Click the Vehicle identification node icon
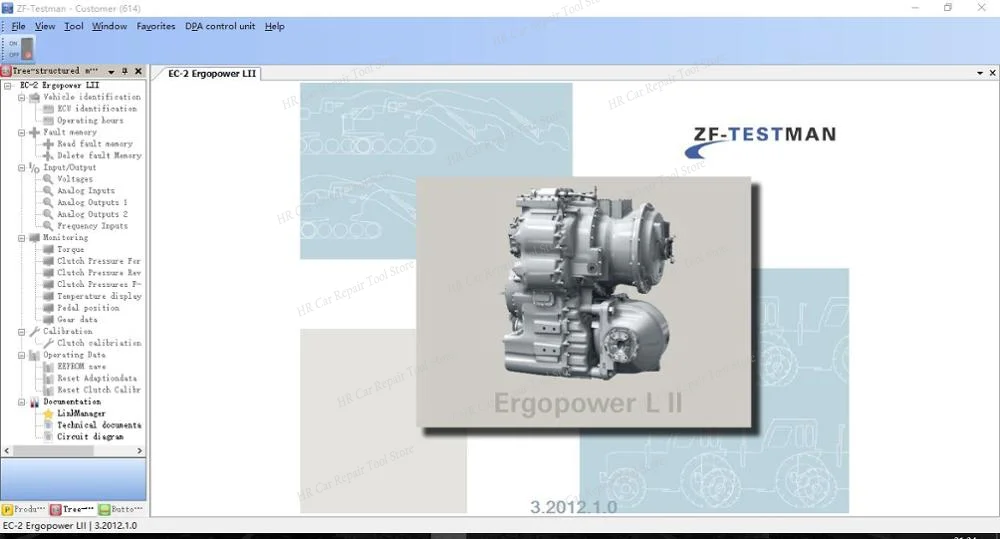This screenshot has height=539, width=1000. (x=34, y=97)
